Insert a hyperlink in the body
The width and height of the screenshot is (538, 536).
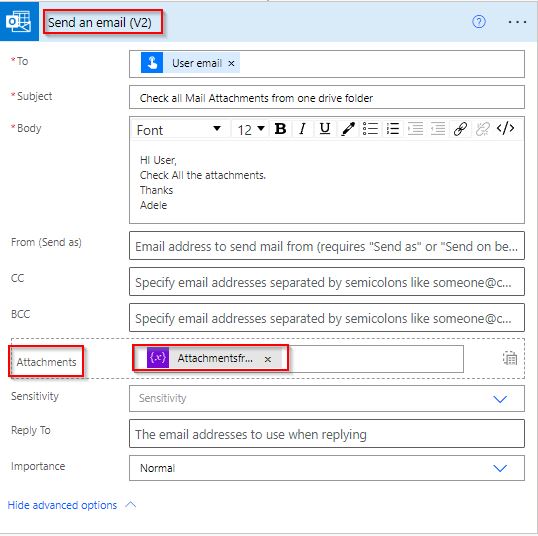coord(460,129)
